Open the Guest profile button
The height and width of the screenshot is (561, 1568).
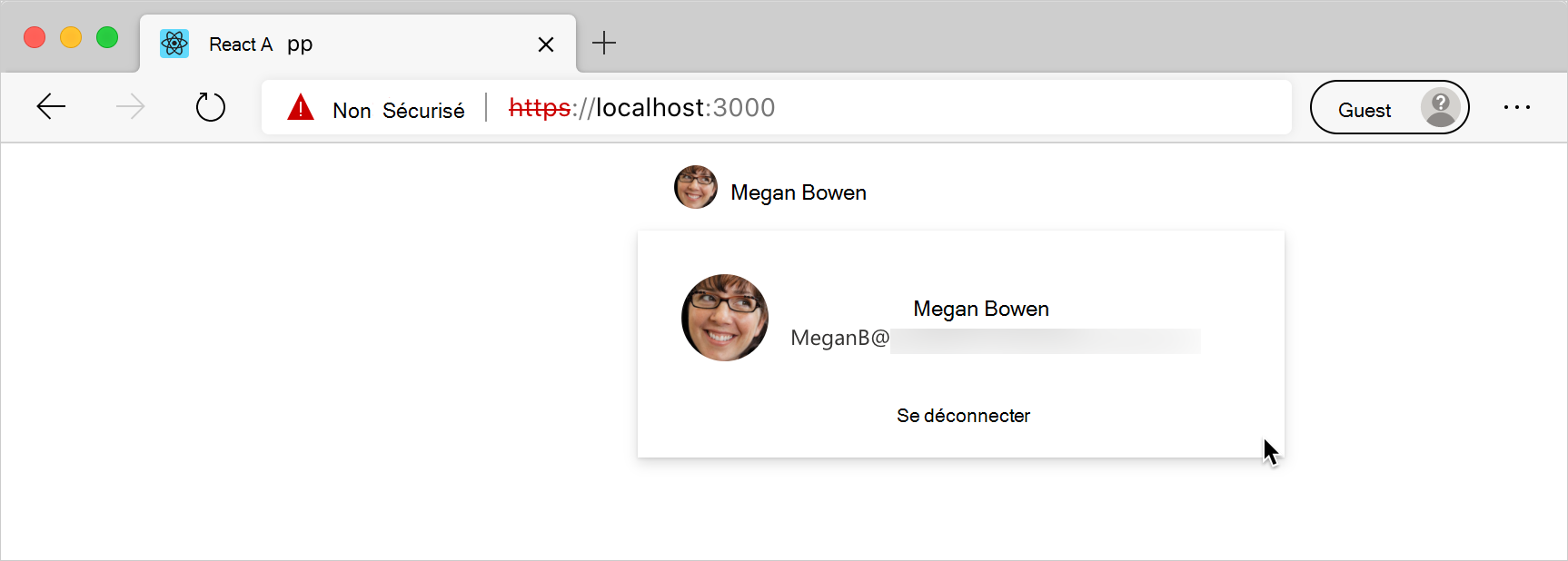point(1389,107)
